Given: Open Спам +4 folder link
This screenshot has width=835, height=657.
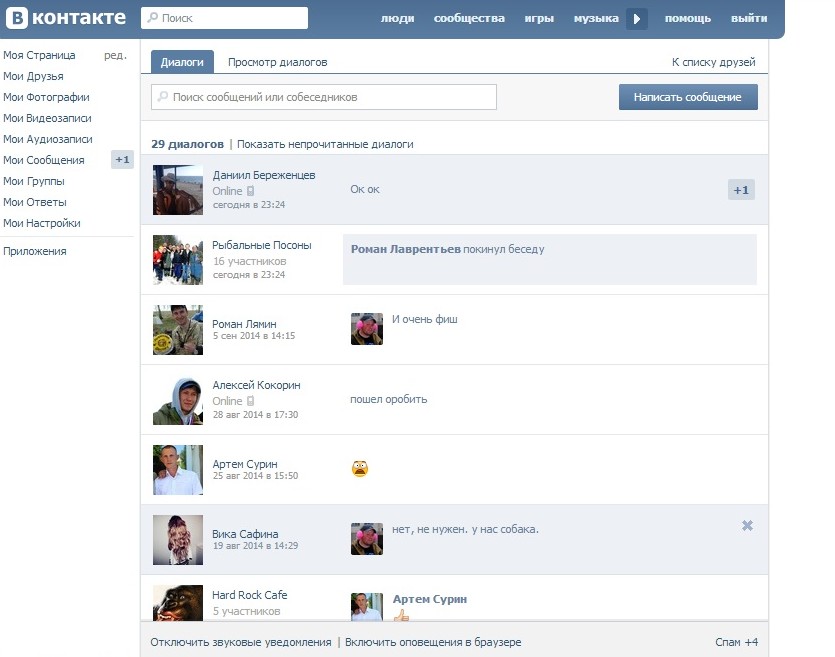Looking at the screenshot, I should [736, 642].
